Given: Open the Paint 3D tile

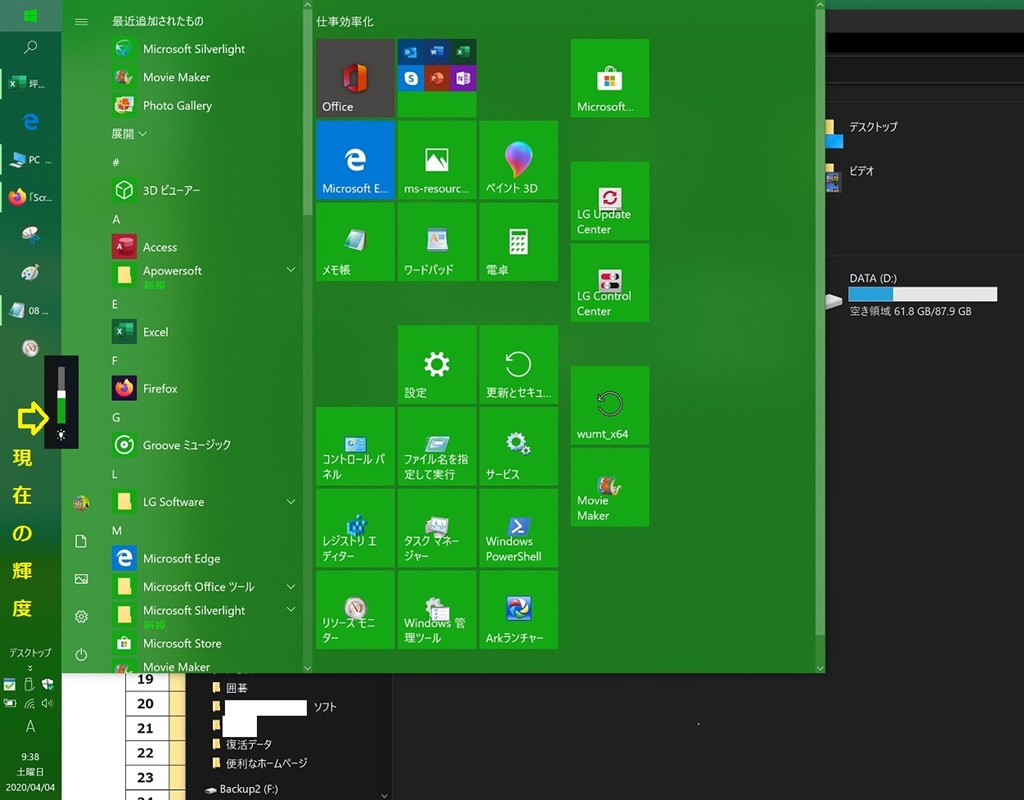Looking at the screenshot, I should (x=519, y=159).
